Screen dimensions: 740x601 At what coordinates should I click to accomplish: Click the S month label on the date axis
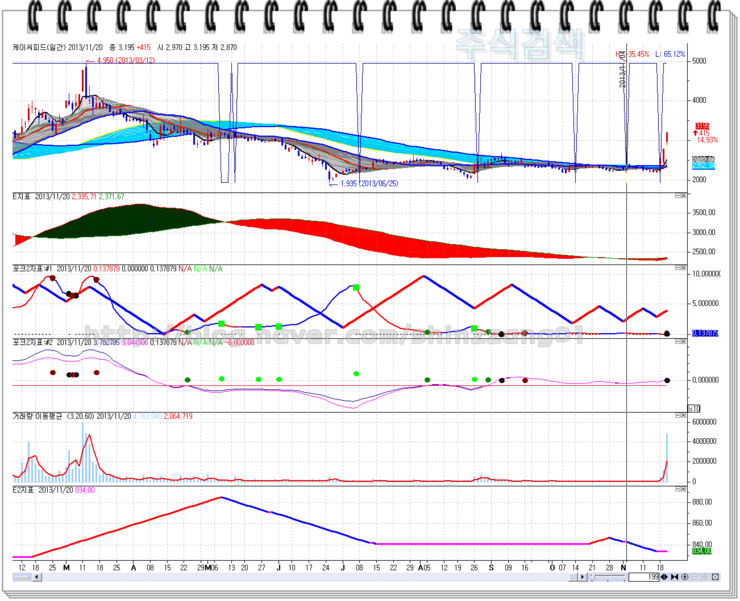[491, 567]
